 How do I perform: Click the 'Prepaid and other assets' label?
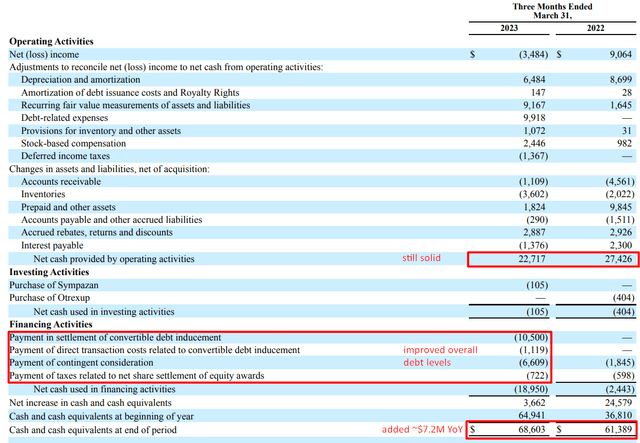click(x=68, y=207)
